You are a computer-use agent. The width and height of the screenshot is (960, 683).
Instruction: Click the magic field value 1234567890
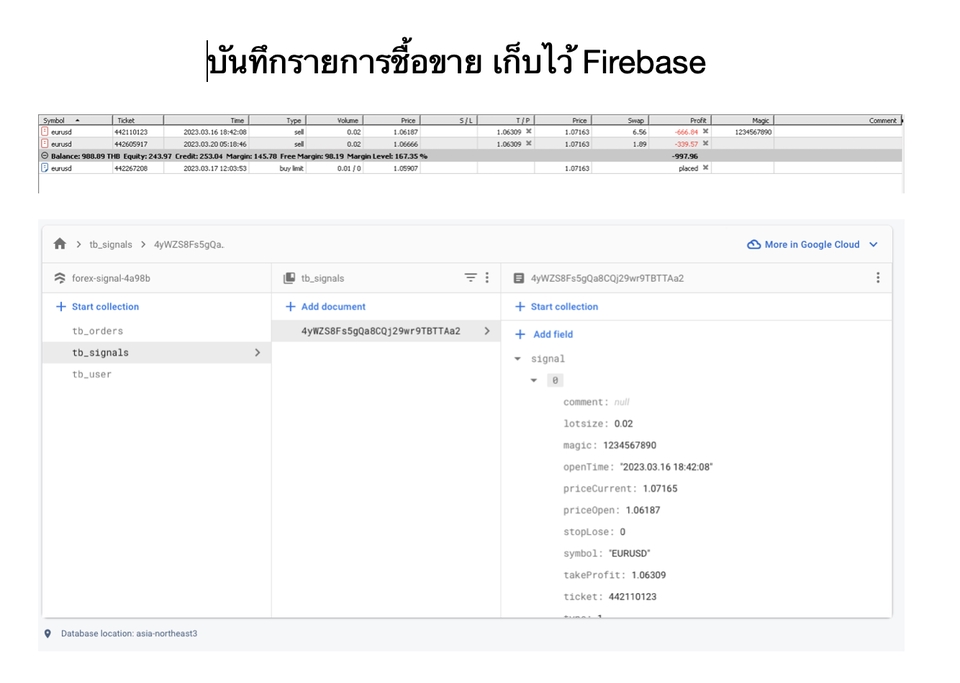[629, 446]
